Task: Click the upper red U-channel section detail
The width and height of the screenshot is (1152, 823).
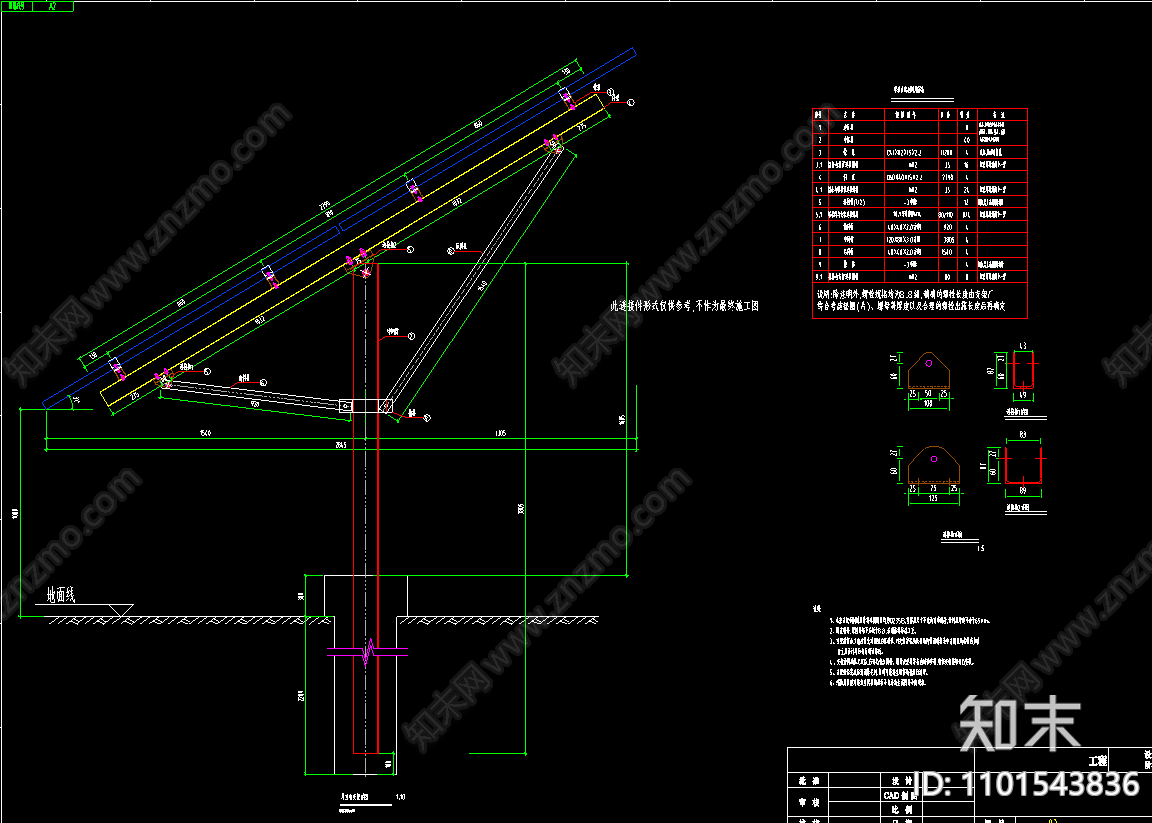Action: coord(1022,371)
